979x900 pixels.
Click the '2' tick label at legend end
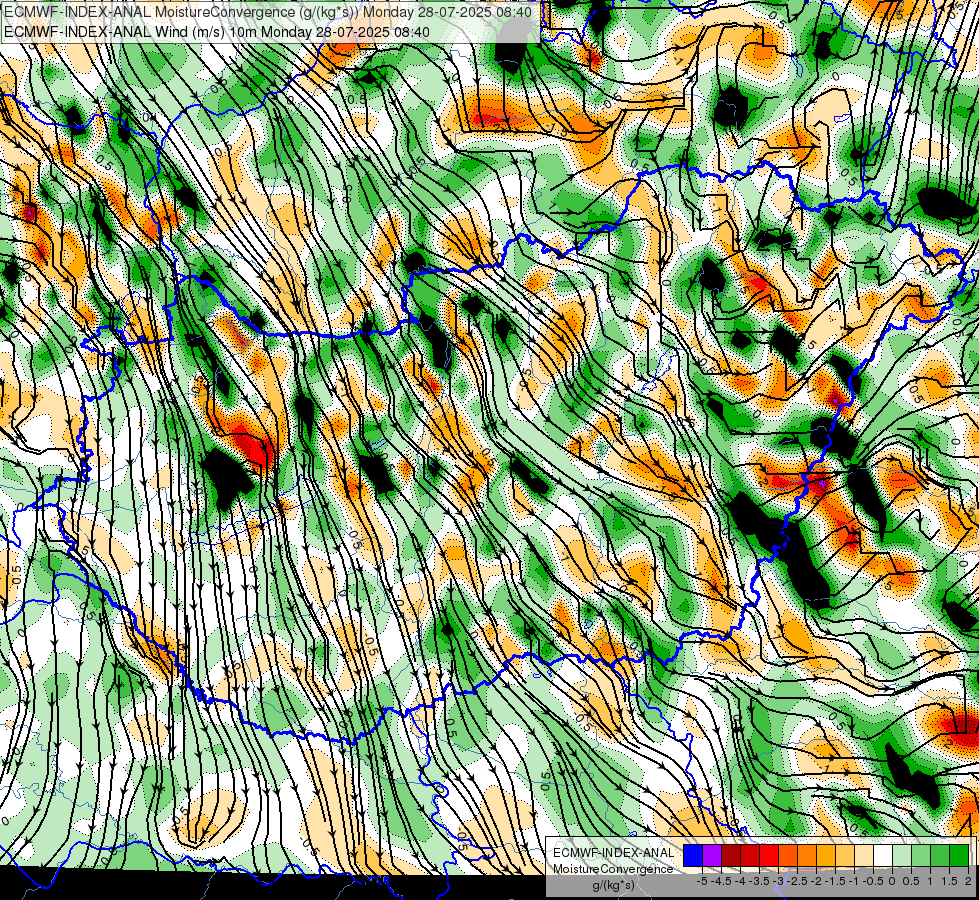(x=968, y=881)
